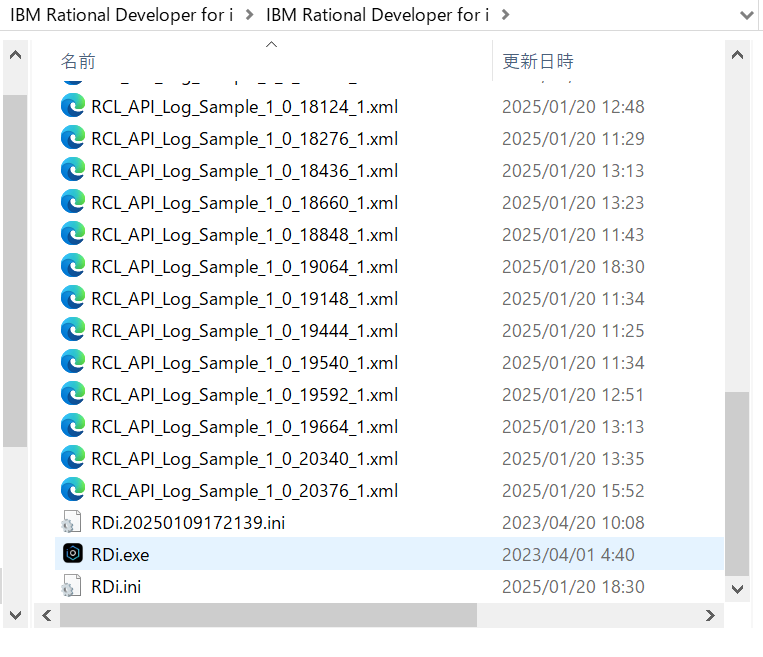Click the Edge icon of RCL_API_Log_Sample_1_0_18124_1.xml
763x657 pixels.
(x=73, y=106)
